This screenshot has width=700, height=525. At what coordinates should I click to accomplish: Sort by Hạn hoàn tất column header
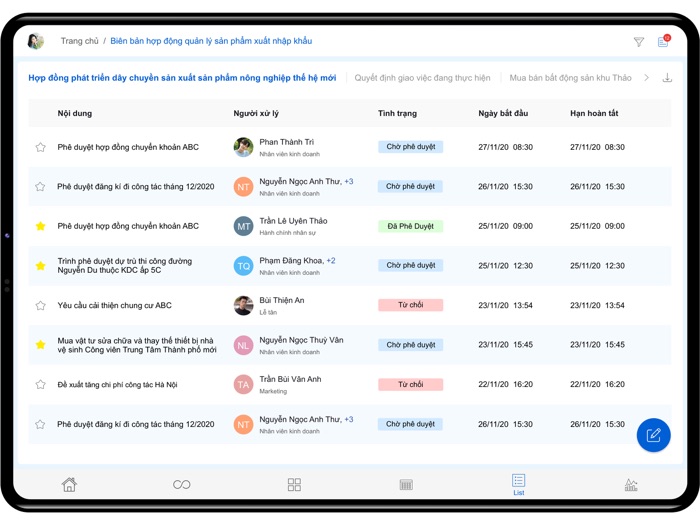point(594,113)
